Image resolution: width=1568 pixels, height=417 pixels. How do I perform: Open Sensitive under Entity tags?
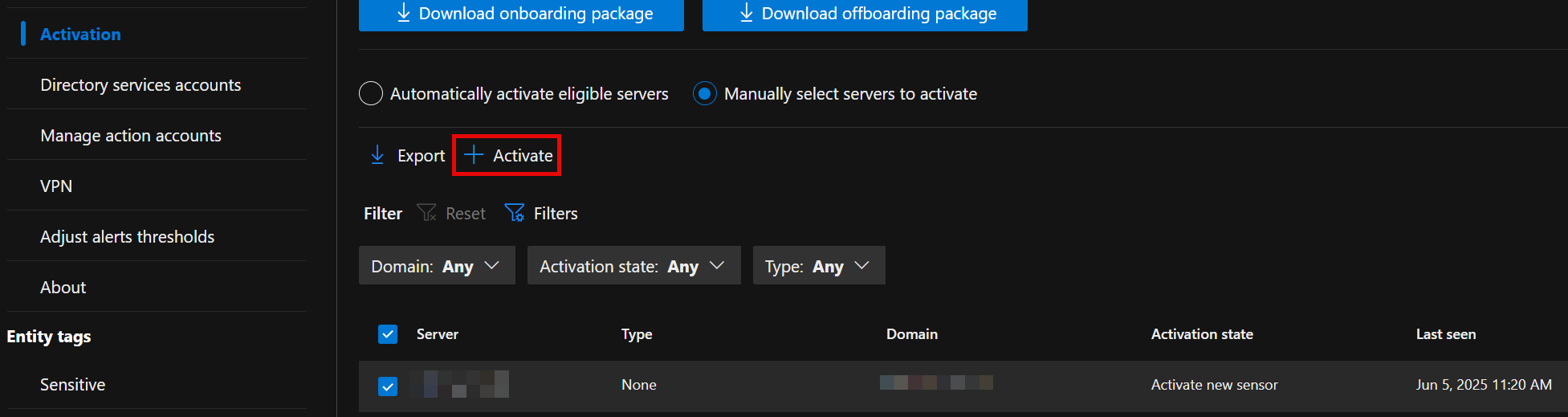coord(72,385)
